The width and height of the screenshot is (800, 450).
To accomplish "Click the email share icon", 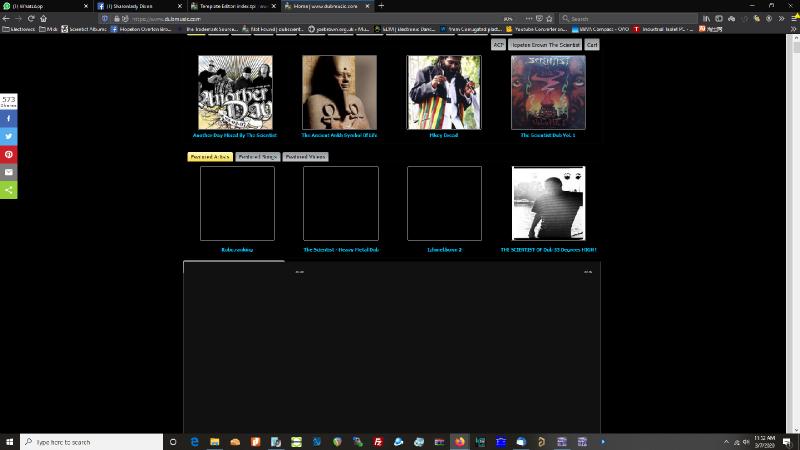I will click(x=8, y=172).
